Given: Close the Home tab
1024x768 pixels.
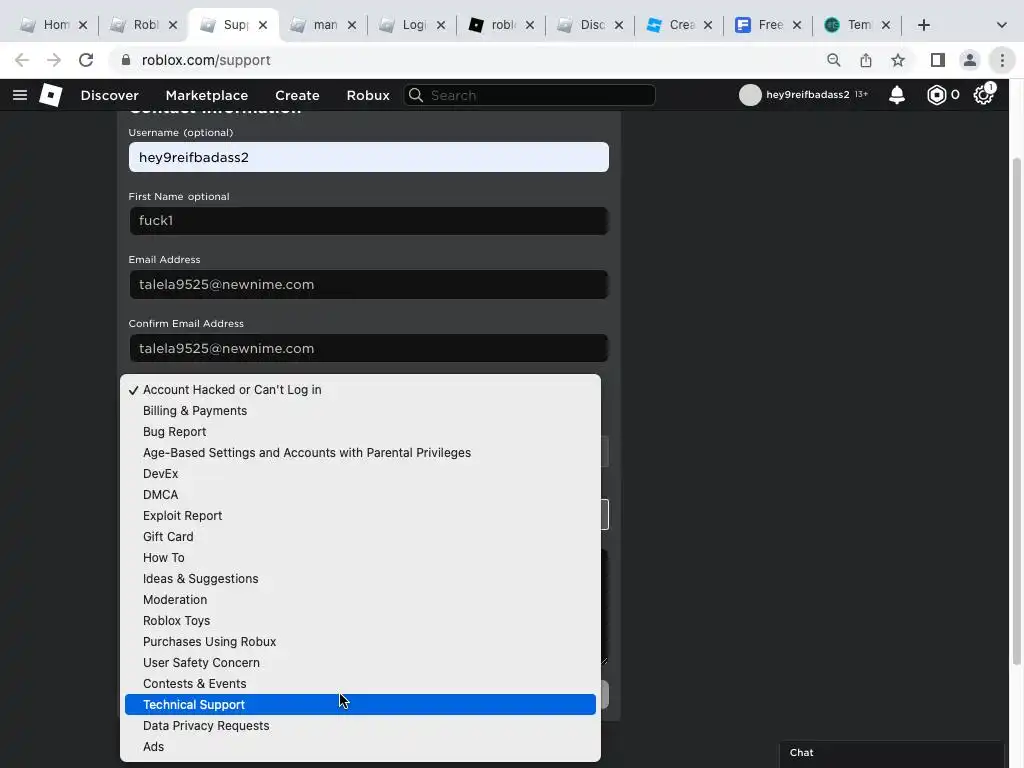Looking at the screenshot, I should tap(83, 25).
